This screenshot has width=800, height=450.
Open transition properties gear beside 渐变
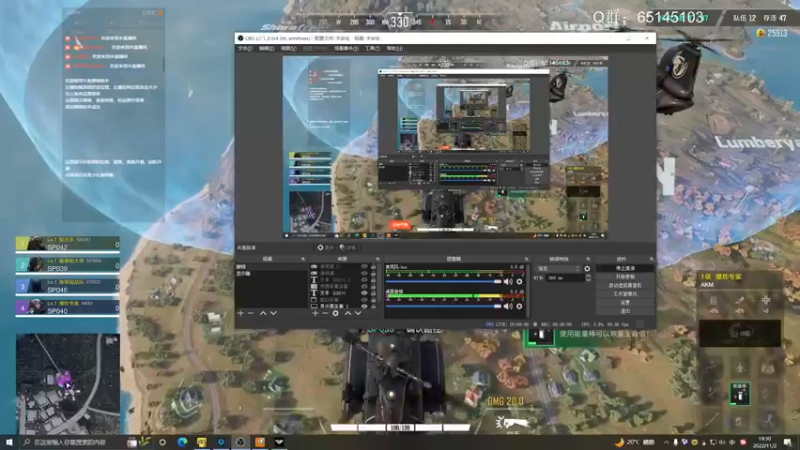click(x=587, y=268)
